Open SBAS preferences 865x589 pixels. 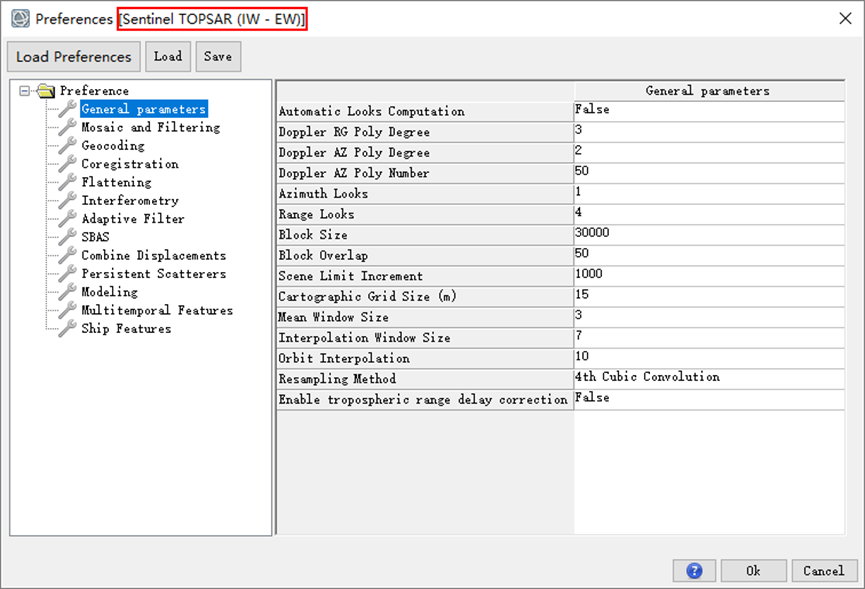click(x=95, y=237)
